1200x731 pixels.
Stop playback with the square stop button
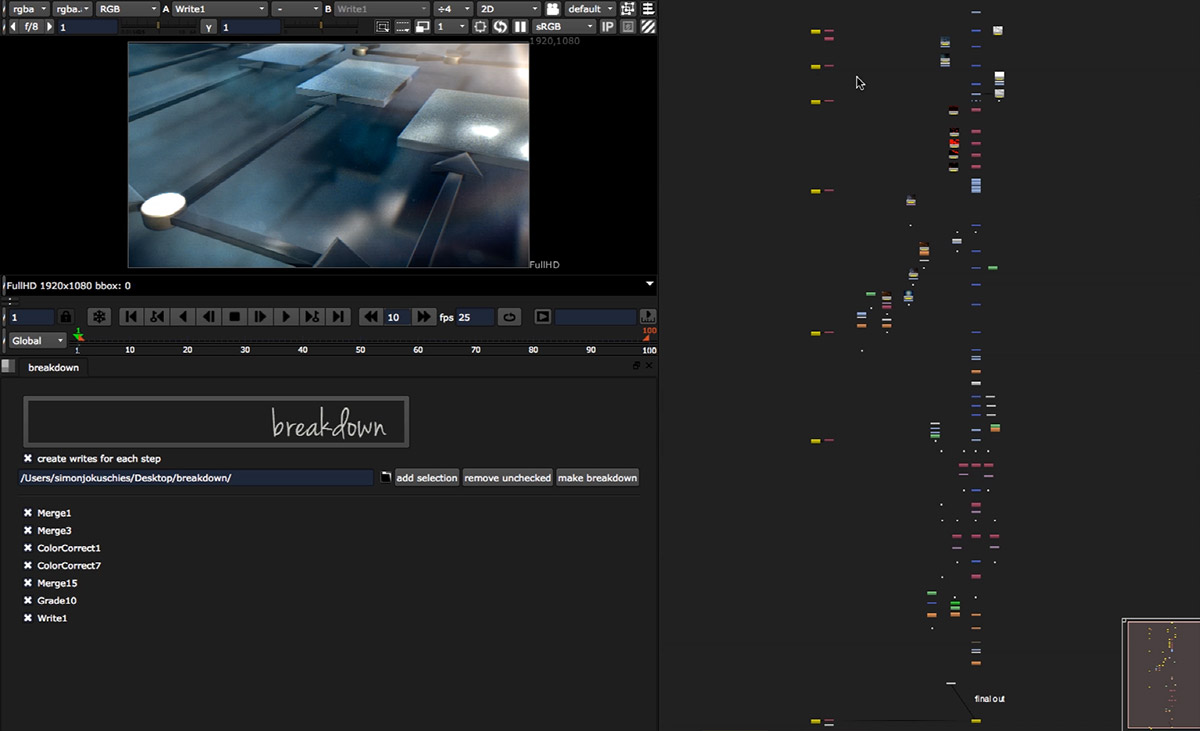point(234,317)
